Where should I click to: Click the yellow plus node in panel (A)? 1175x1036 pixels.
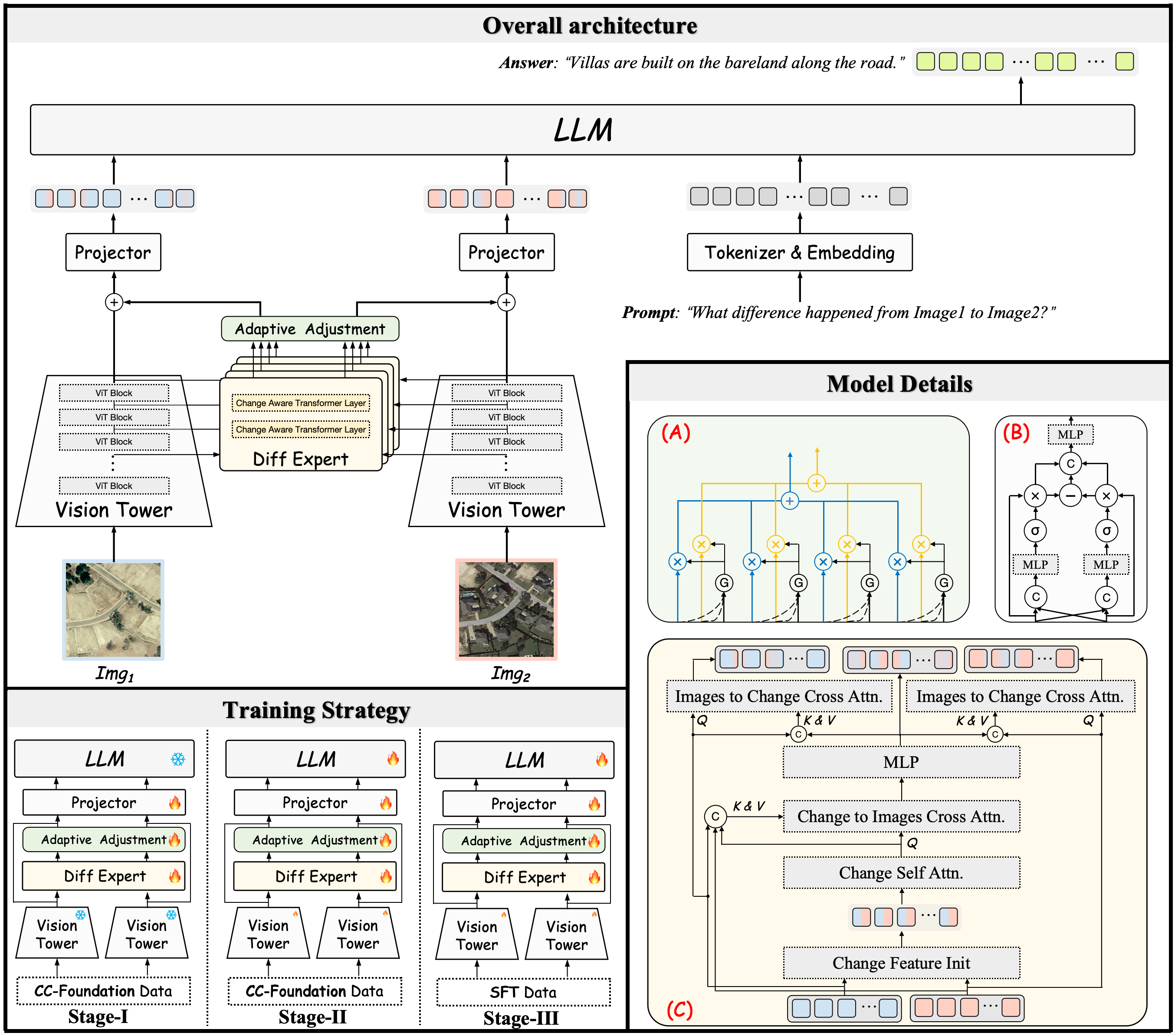[x=816, y=483]
